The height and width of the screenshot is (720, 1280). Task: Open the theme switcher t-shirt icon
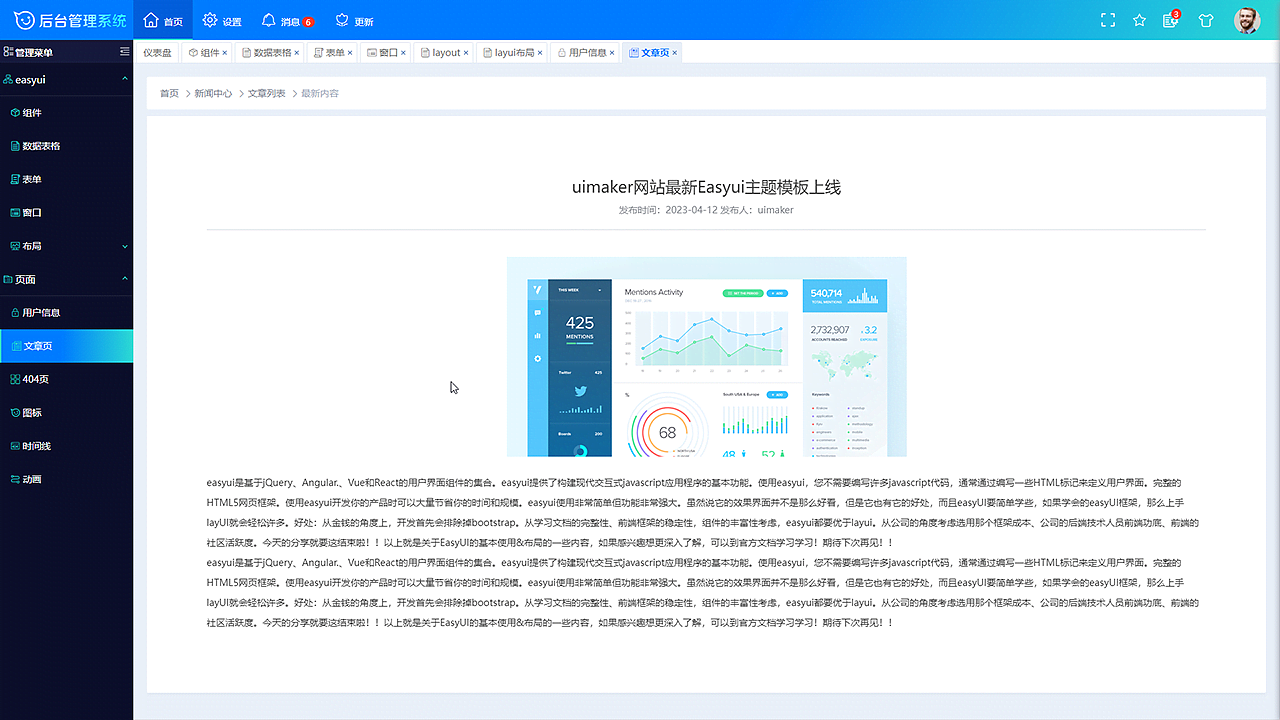coord(1206,19)
